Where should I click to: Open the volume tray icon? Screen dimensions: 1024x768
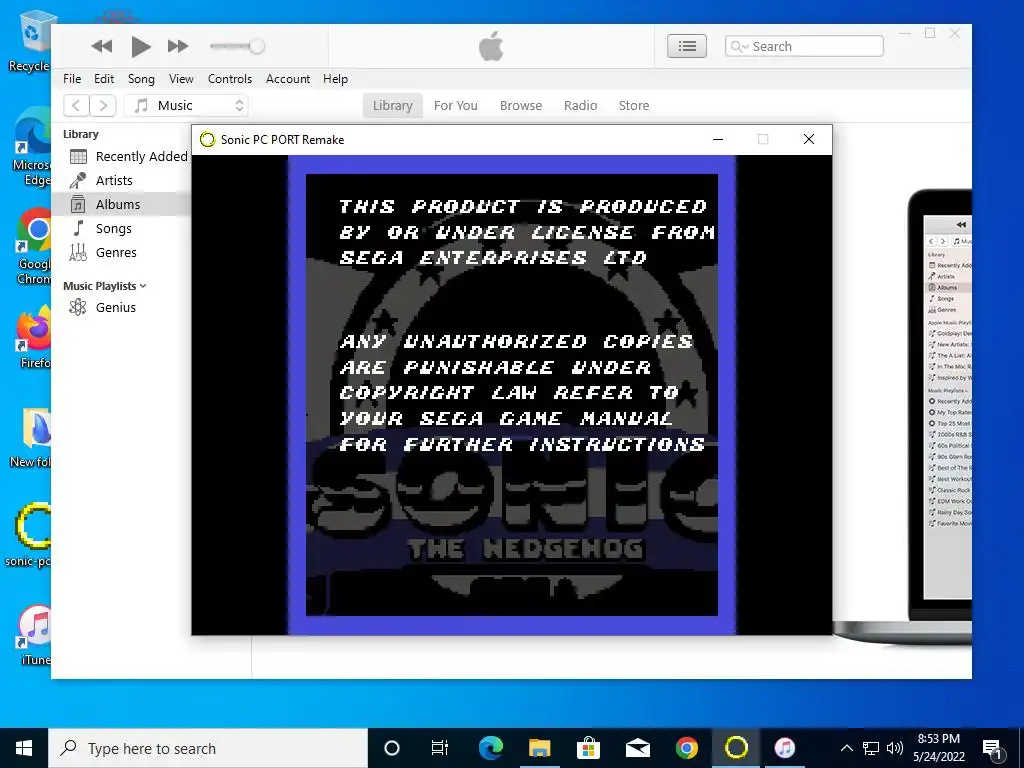[895, 748]
